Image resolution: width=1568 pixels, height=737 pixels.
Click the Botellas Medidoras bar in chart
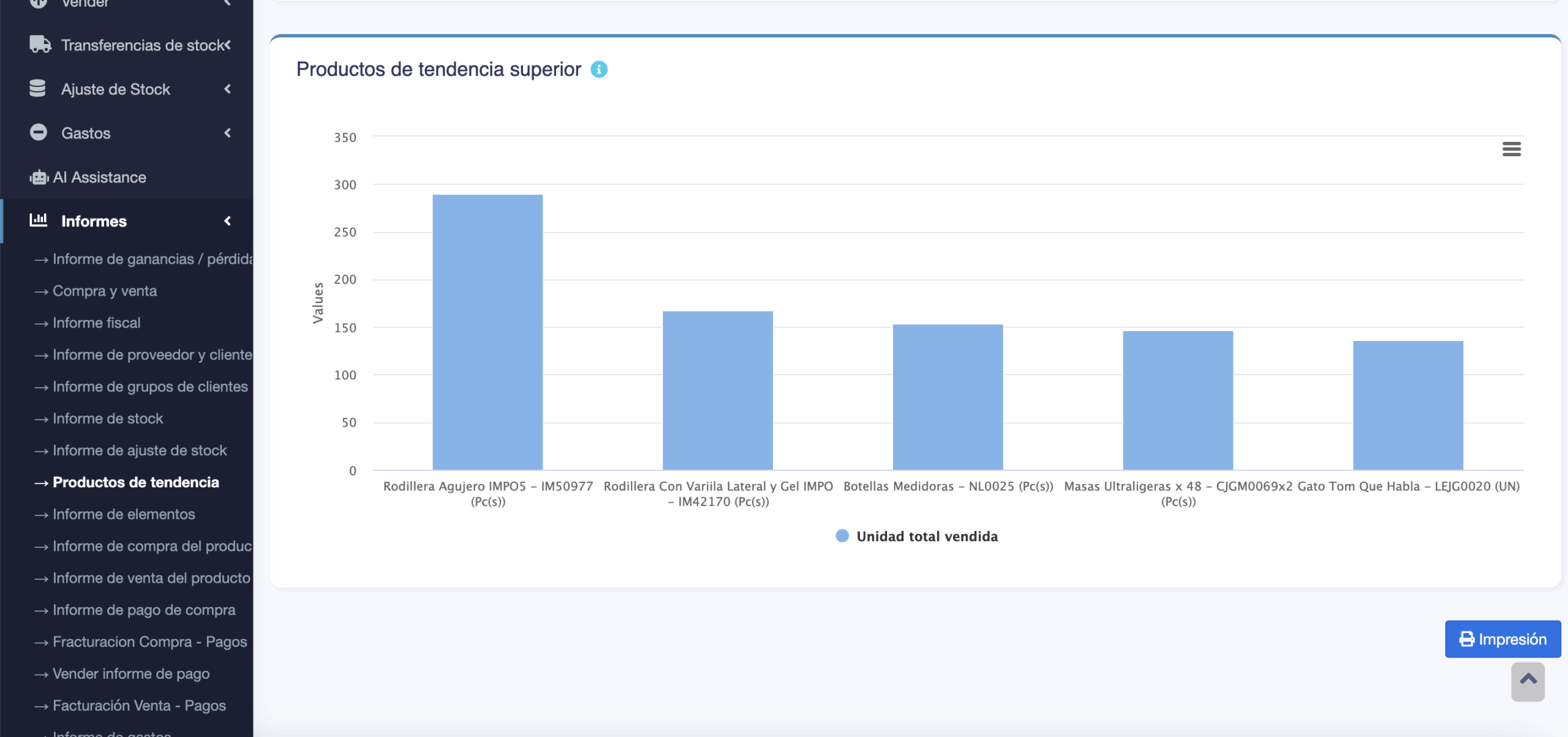coord(948,397)
